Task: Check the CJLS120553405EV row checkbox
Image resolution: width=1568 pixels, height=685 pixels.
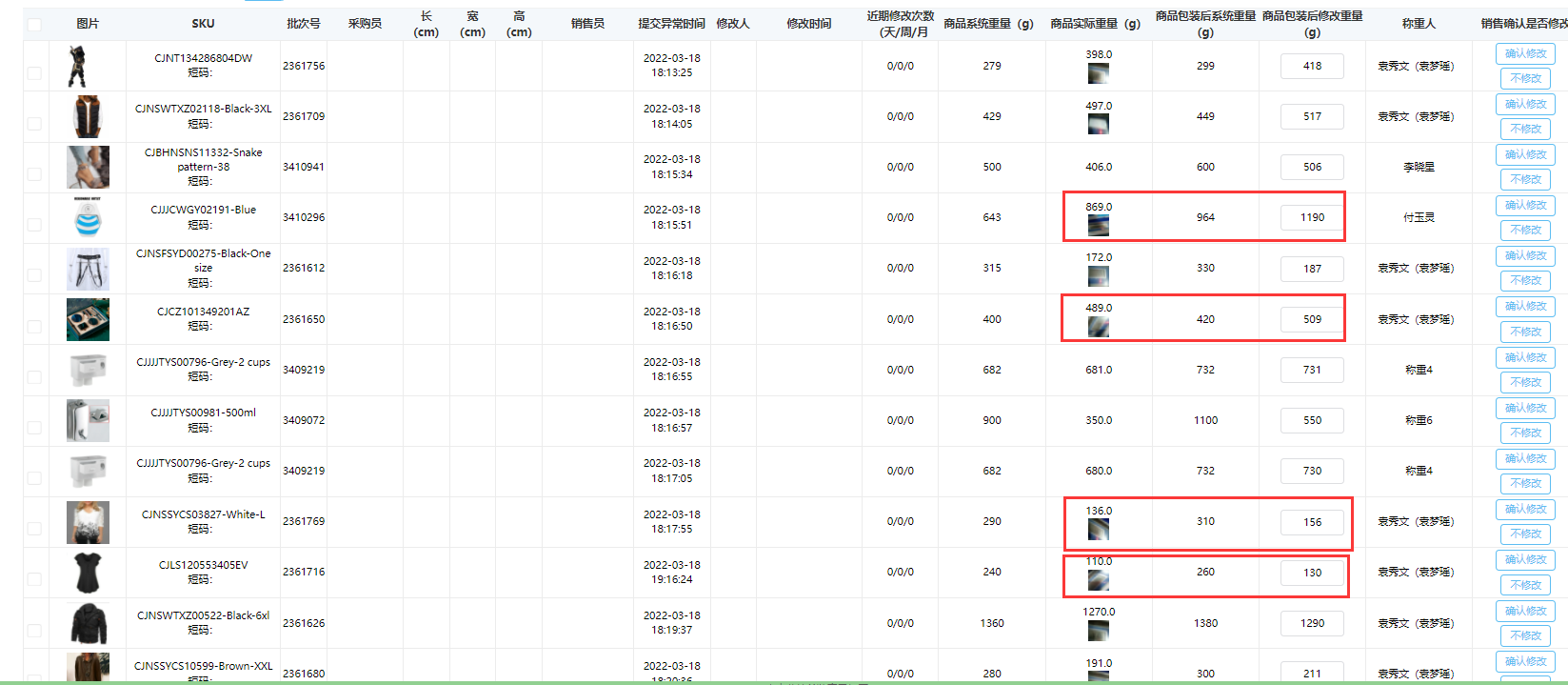Action: pyautogui.click(x=34, y=579)
